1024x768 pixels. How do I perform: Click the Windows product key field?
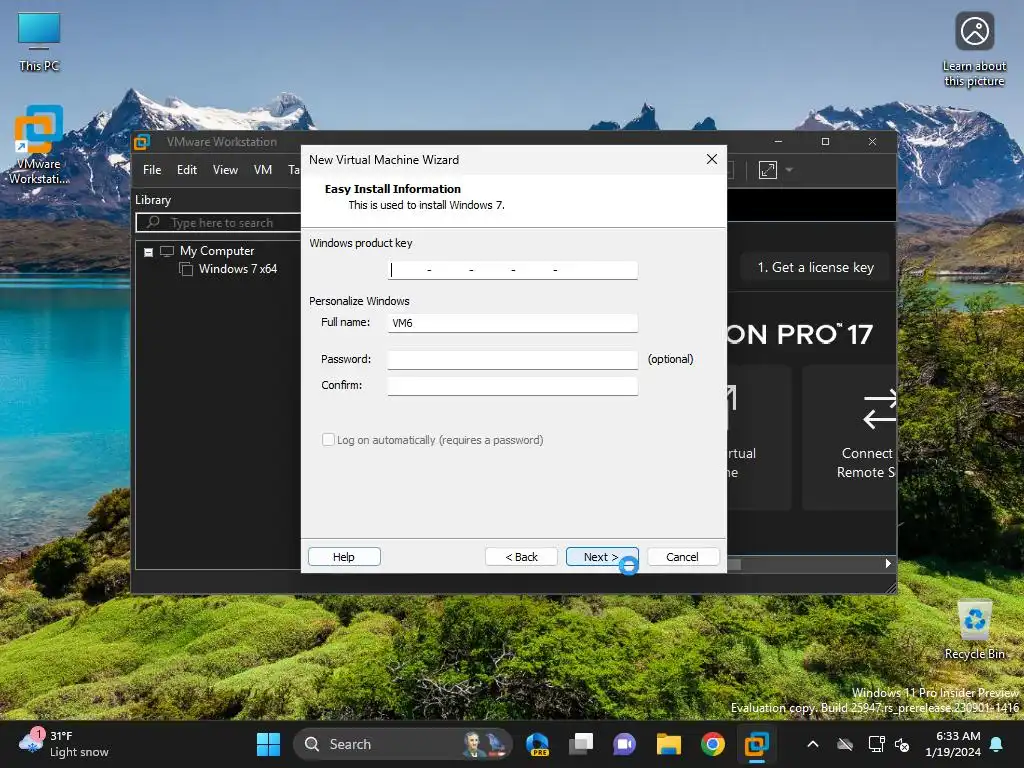coord(513,270)
